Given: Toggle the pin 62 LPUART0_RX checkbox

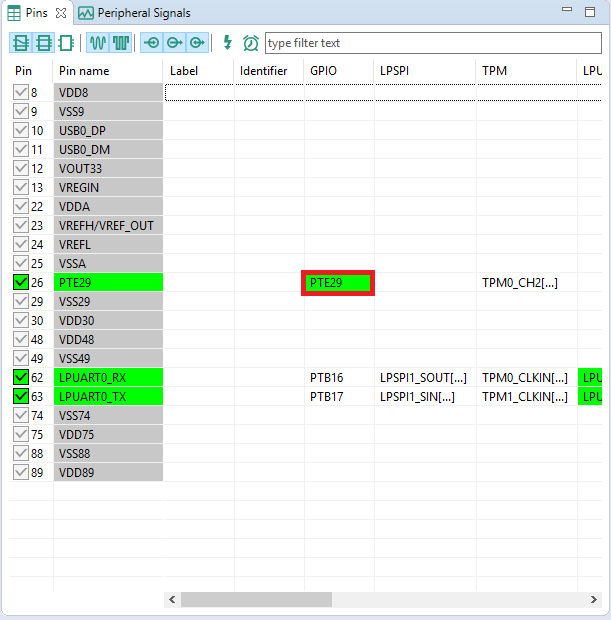Looking at the screenshot, I should pos(21,378).
